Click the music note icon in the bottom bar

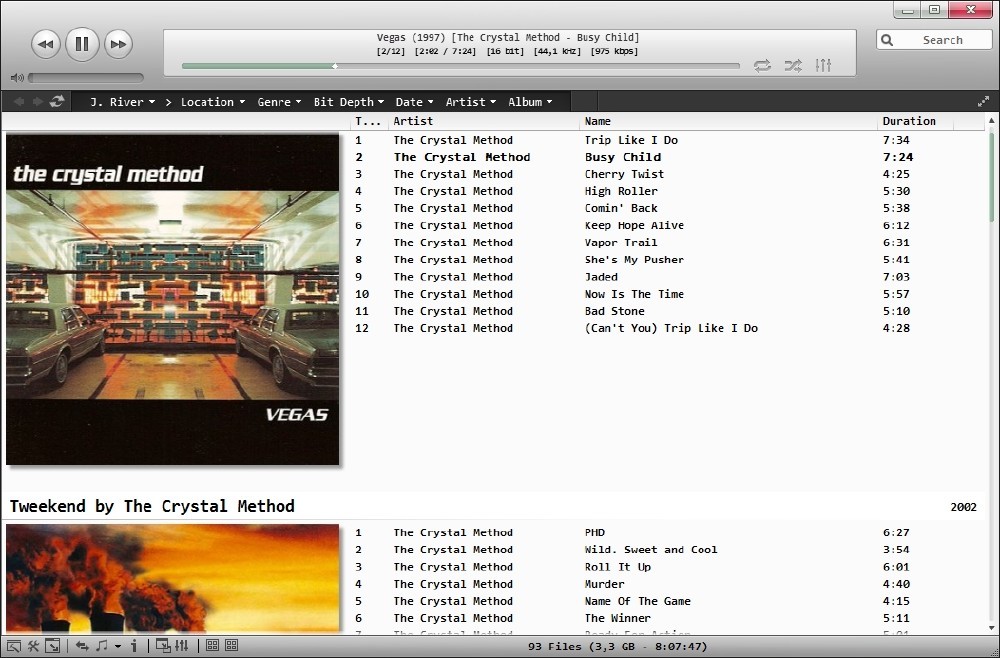coord(101,646)
